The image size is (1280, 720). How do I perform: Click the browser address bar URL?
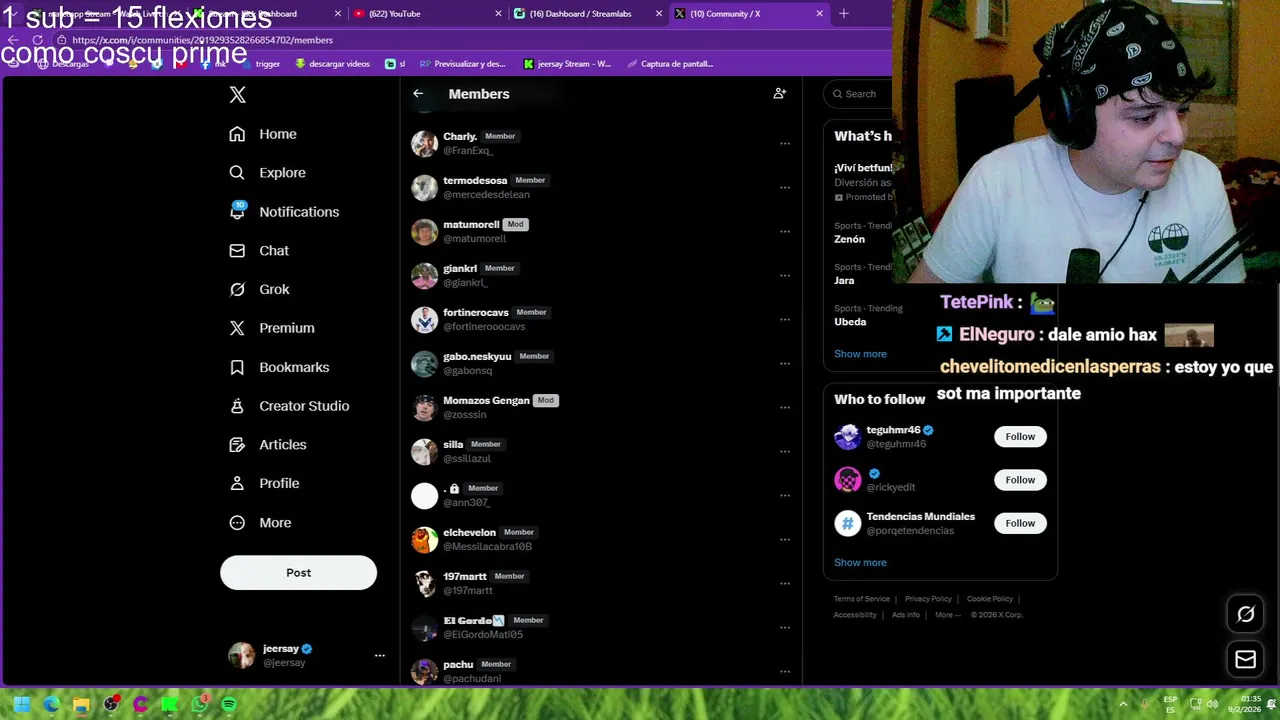pos(202,40)
